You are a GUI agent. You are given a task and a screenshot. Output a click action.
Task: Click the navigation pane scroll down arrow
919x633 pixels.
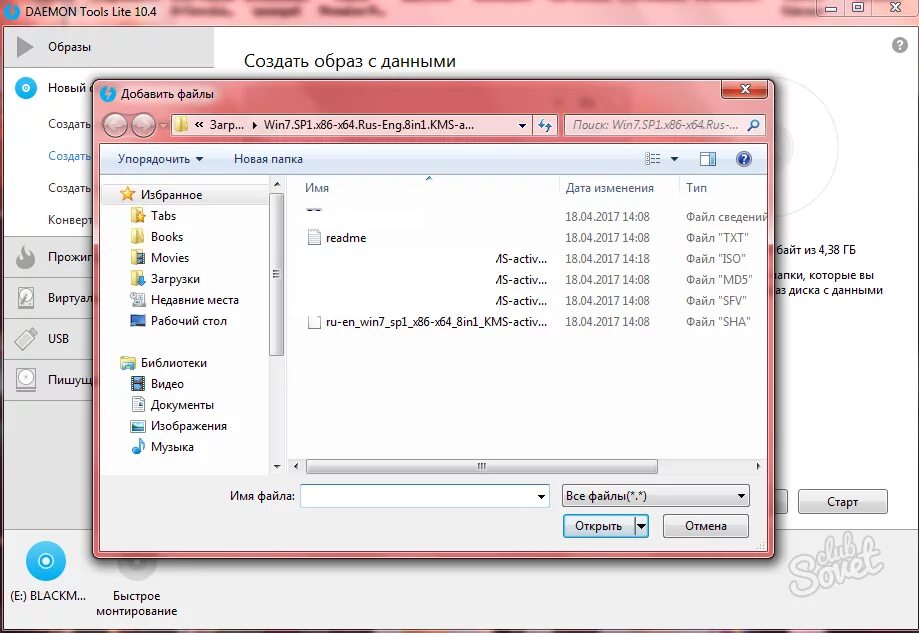[x=277, y=467]
